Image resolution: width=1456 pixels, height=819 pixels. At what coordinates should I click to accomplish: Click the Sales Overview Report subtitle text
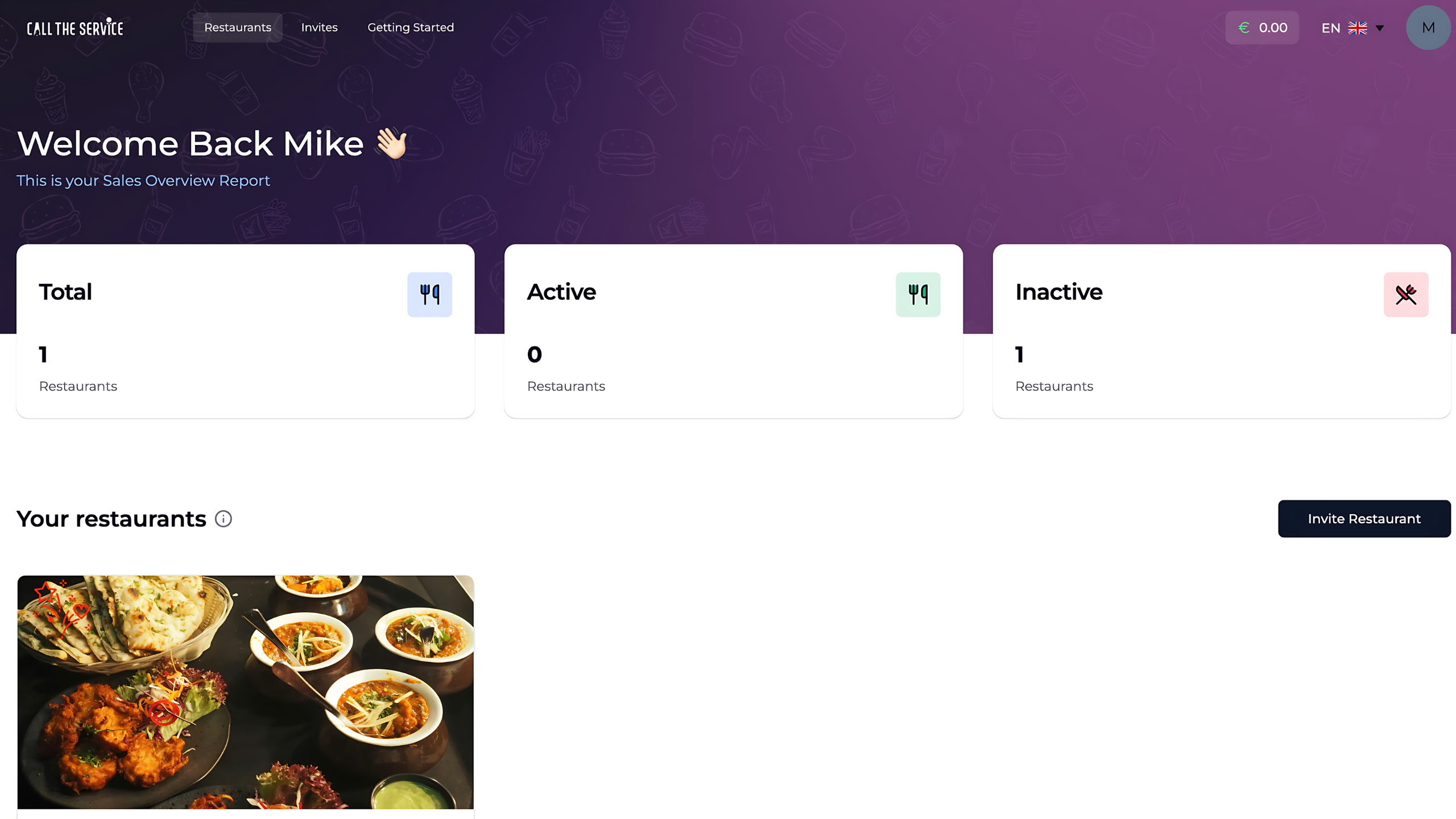click(x=143, y=180)
